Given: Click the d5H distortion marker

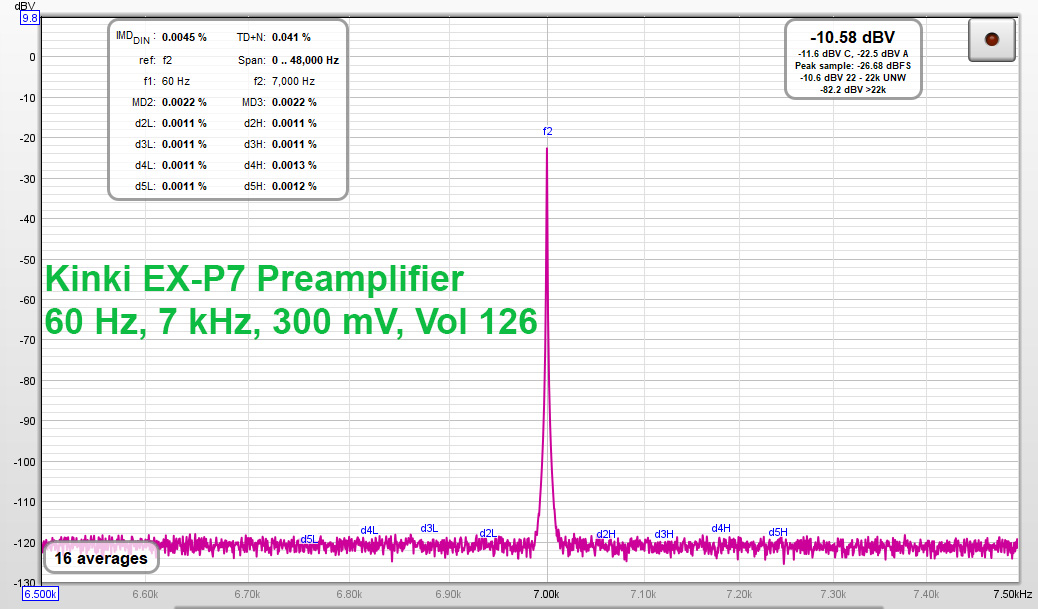Looking at the screenshot, I should coord(778,532).
